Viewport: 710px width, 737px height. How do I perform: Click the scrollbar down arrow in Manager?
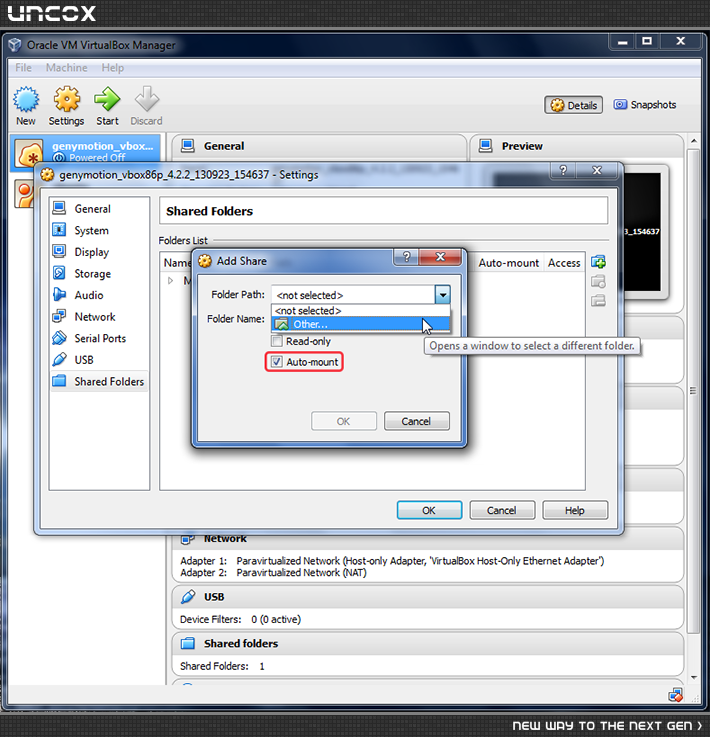point(694,677)
